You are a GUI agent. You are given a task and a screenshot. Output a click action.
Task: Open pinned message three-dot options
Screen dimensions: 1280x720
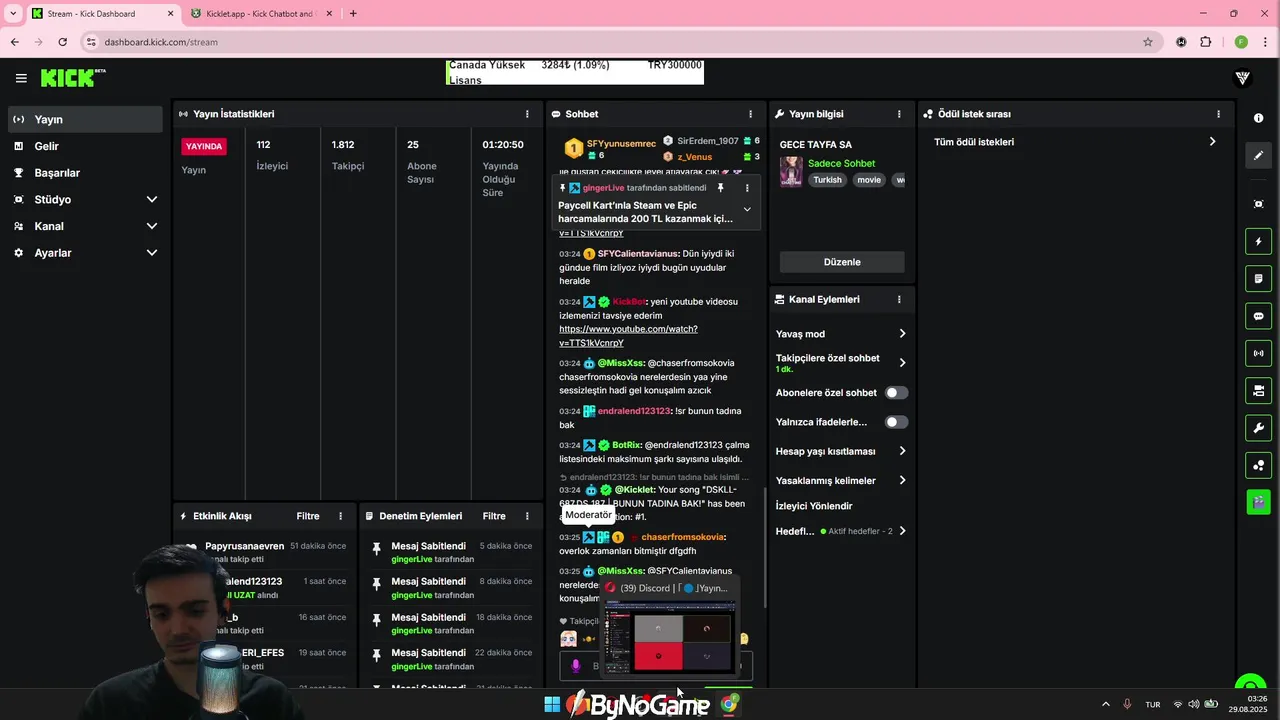tap(746, 188)
